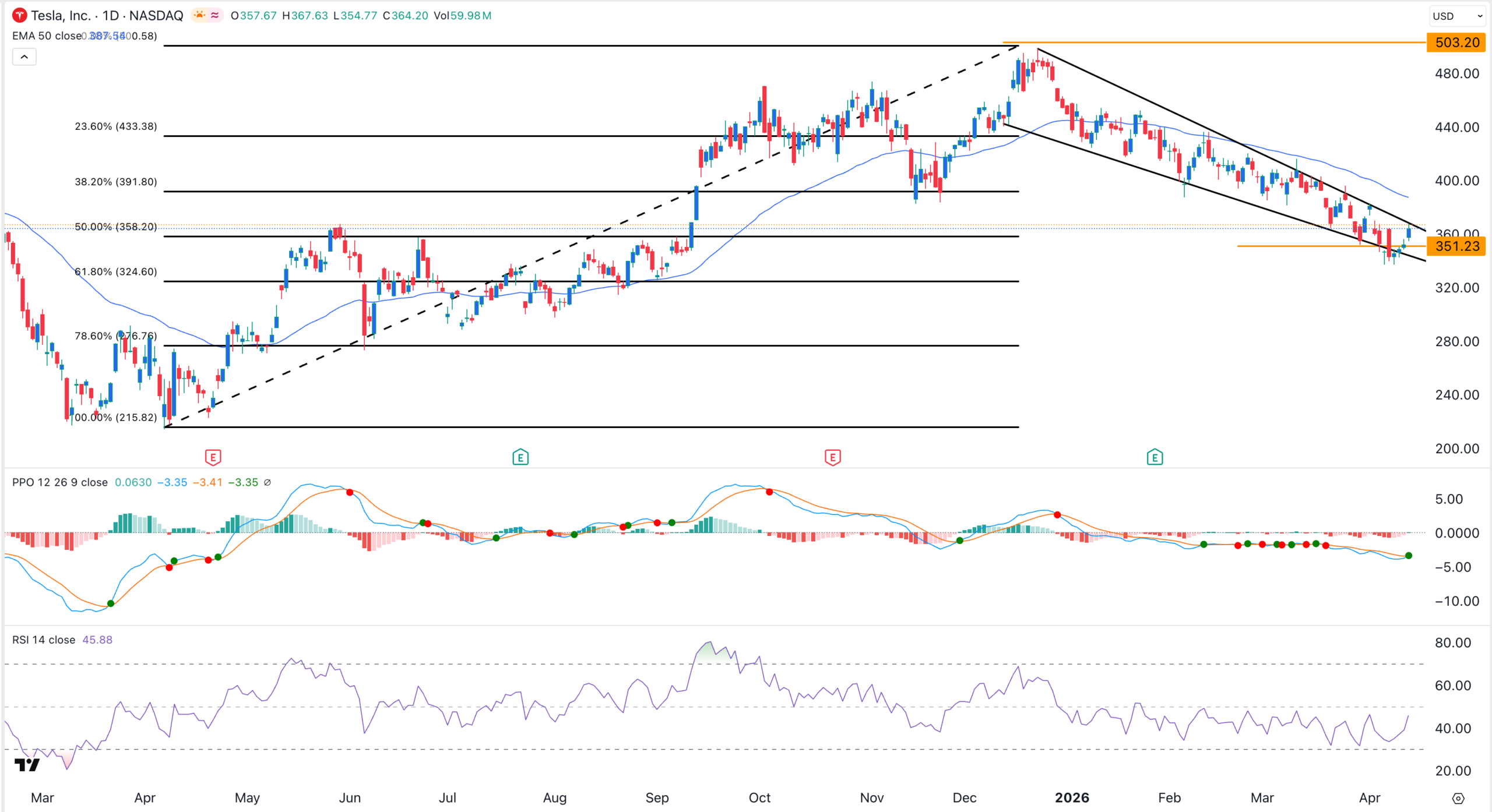Open the green earnings marker nearest Feb
Image resolution: width=1492 pixels, height=812 pixels.
pos(1155,457)
